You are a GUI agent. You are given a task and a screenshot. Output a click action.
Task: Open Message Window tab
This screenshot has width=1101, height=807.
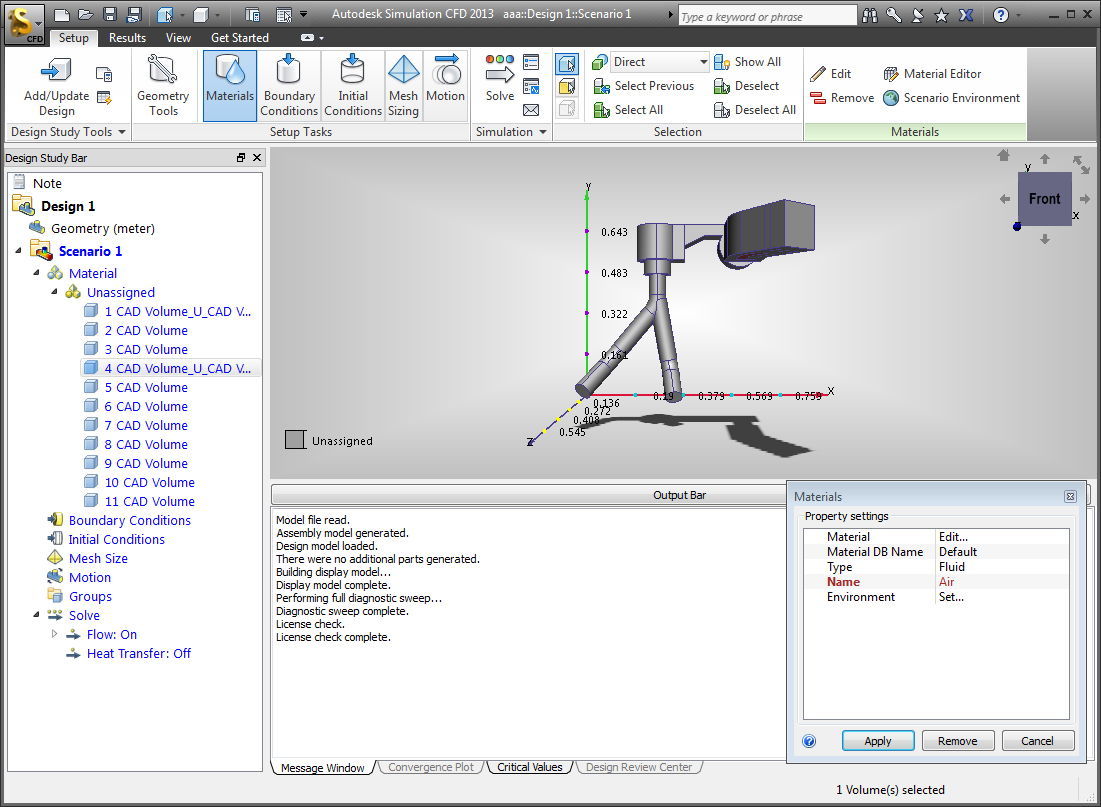point(322,768)
